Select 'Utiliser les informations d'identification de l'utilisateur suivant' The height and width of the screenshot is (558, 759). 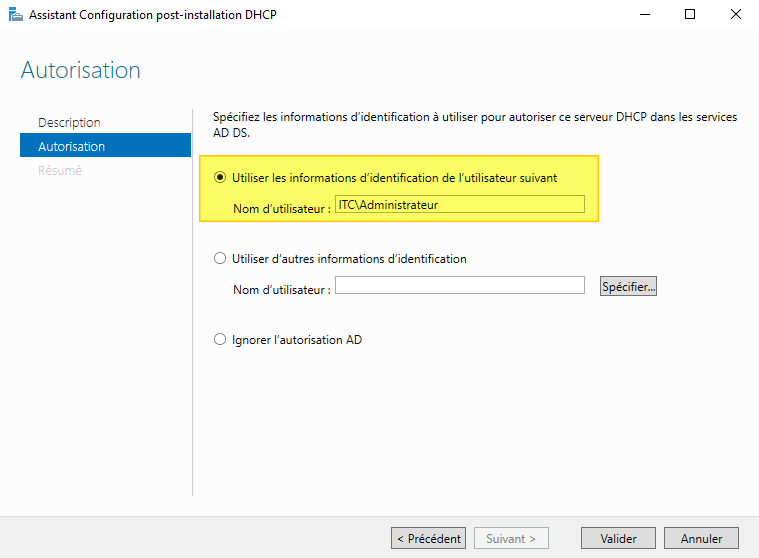[221, 177]
